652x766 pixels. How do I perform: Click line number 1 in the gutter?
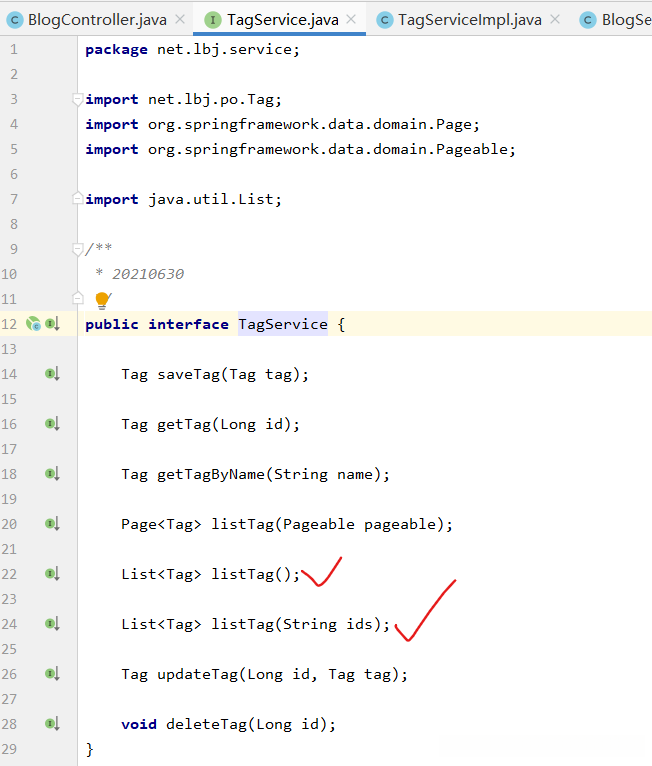click(14, 49)
